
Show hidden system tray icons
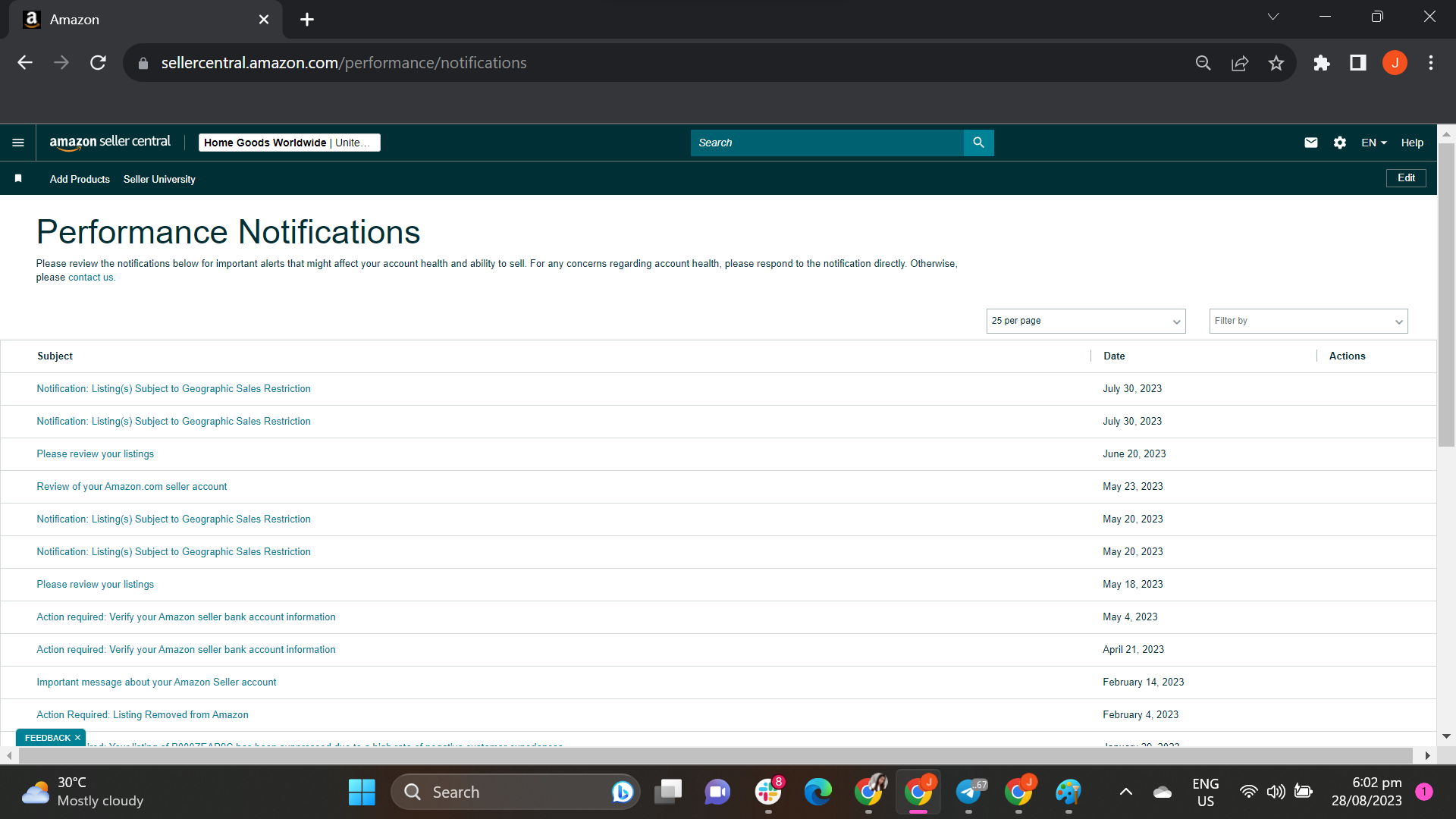(1126, 792)
